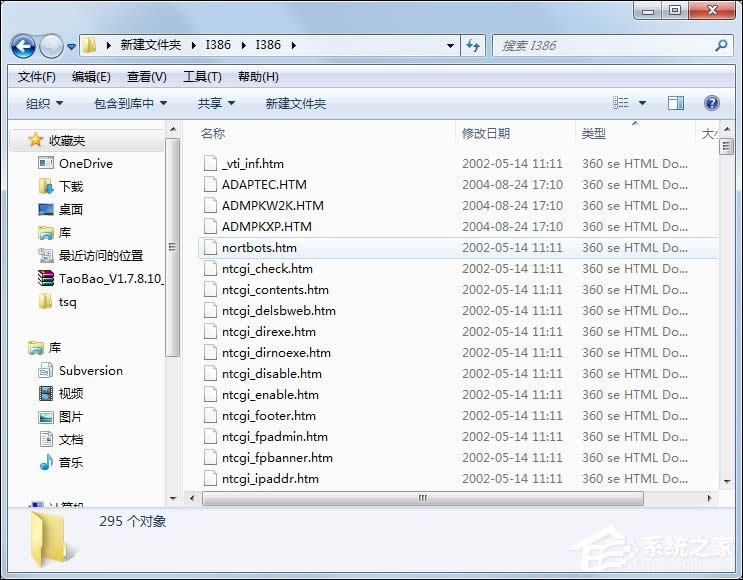Select the Subversion library
Screen dimensions: 743x580
pyautogui.click(x=81, y=371)
